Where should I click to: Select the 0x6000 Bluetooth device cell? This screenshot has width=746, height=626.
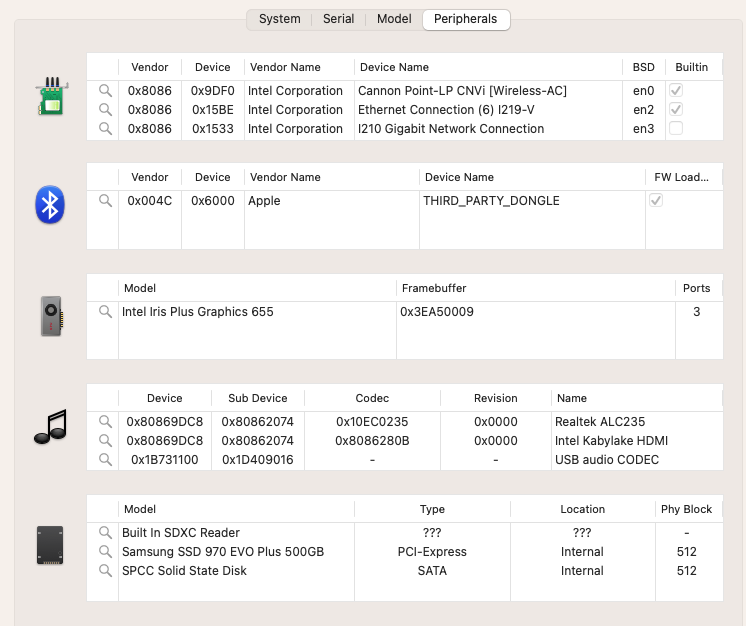[x=213, y=200]
